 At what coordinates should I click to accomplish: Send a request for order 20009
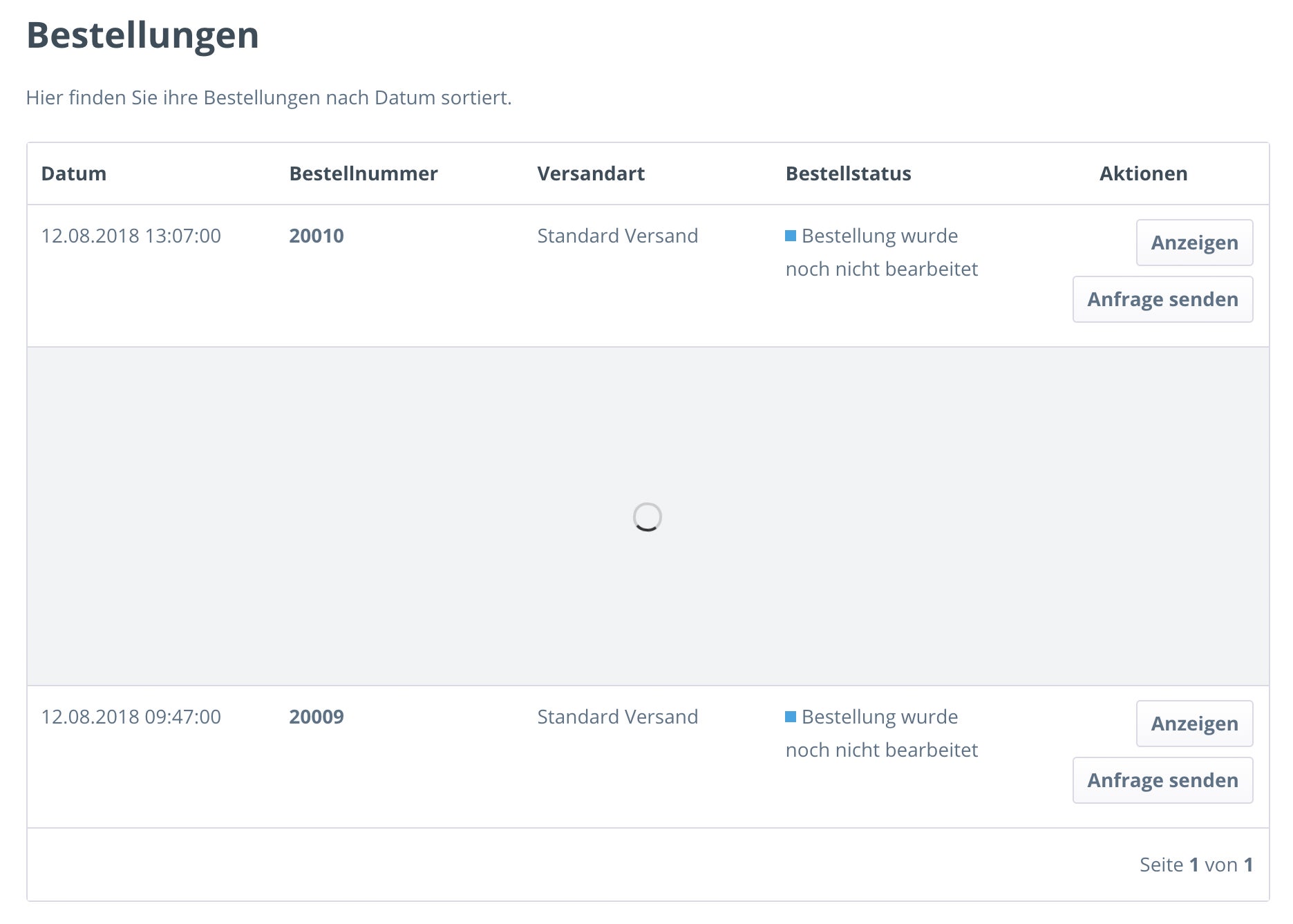(x=1162, y=780)
